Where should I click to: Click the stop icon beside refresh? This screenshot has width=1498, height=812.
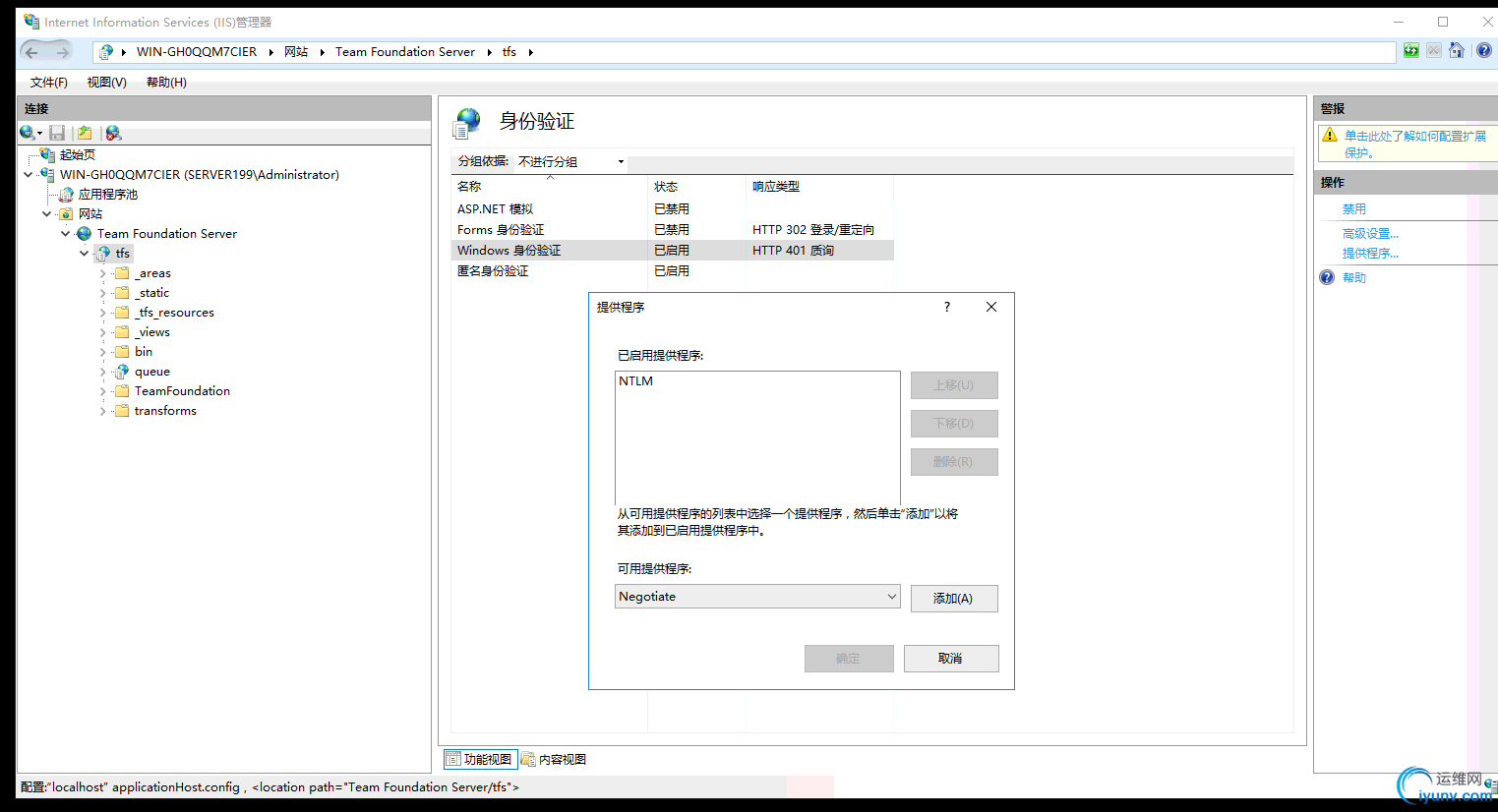(1434, 51)
